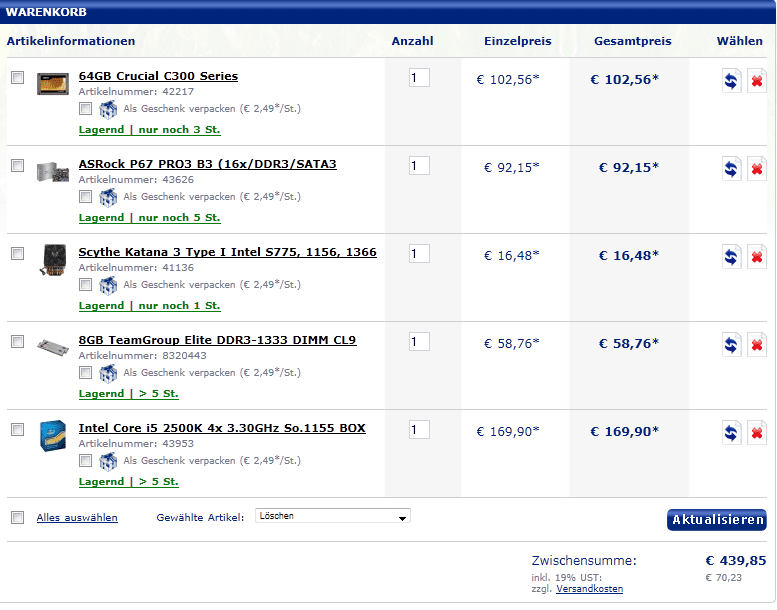Click gift box icon under Scythe Katana
Image resolution: width=777 pixels, height=610 pixels.
point(108,285)
